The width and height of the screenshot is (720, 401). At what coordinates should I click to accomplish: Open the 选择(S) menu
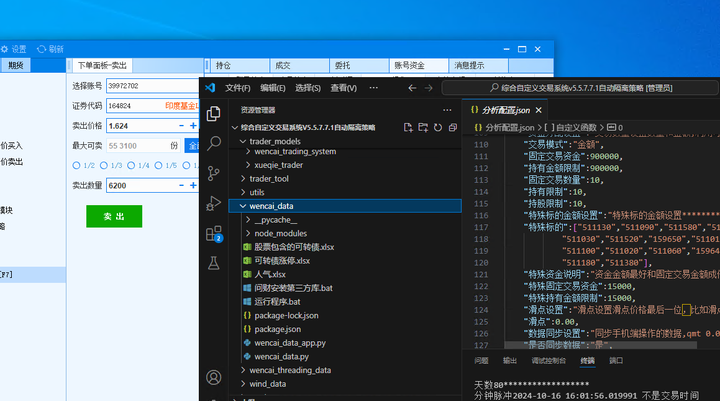pos(308,88)
